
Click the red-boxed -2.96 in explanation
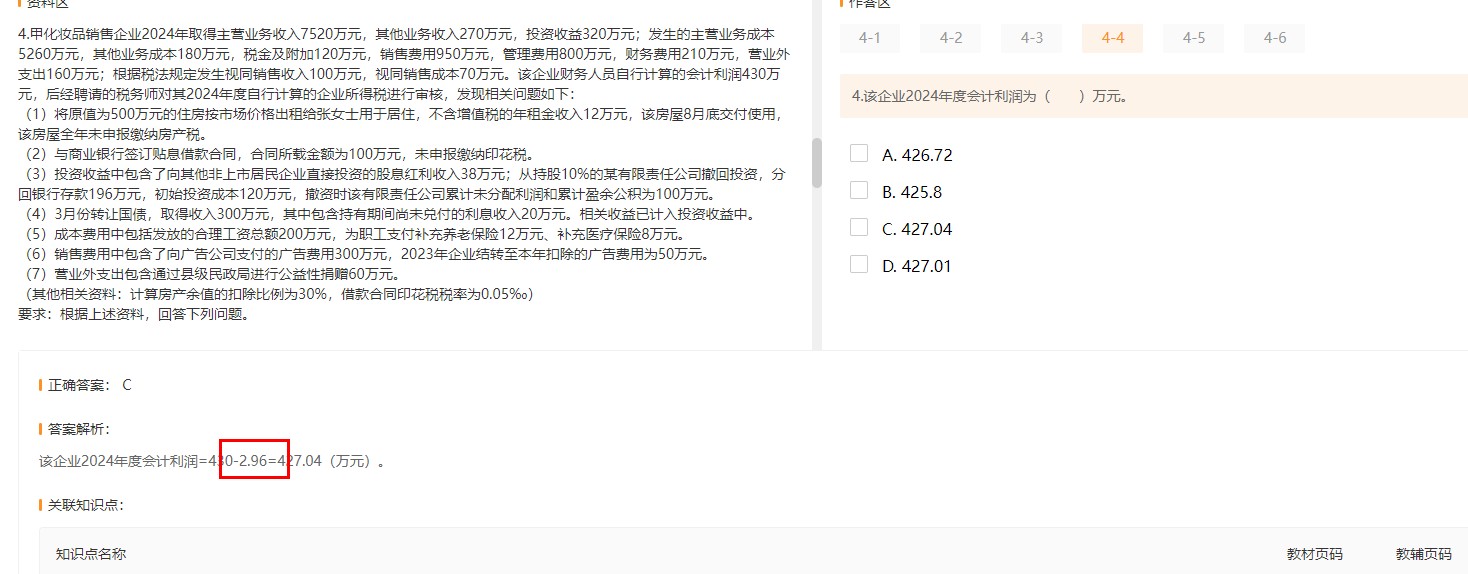[254, 461]
